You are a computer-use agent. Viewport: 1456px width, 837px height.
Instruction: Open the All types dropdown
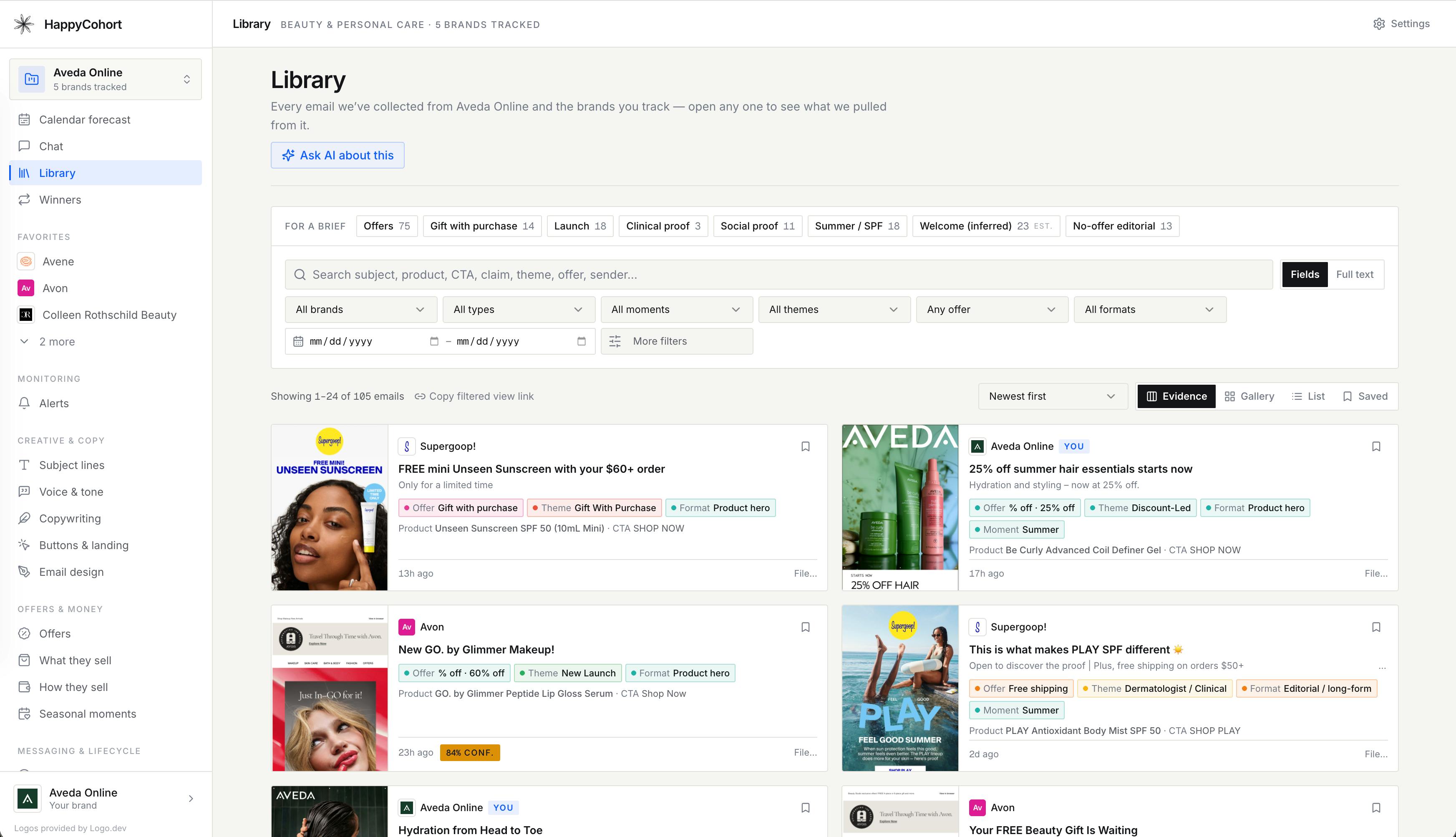coord(519,309)
